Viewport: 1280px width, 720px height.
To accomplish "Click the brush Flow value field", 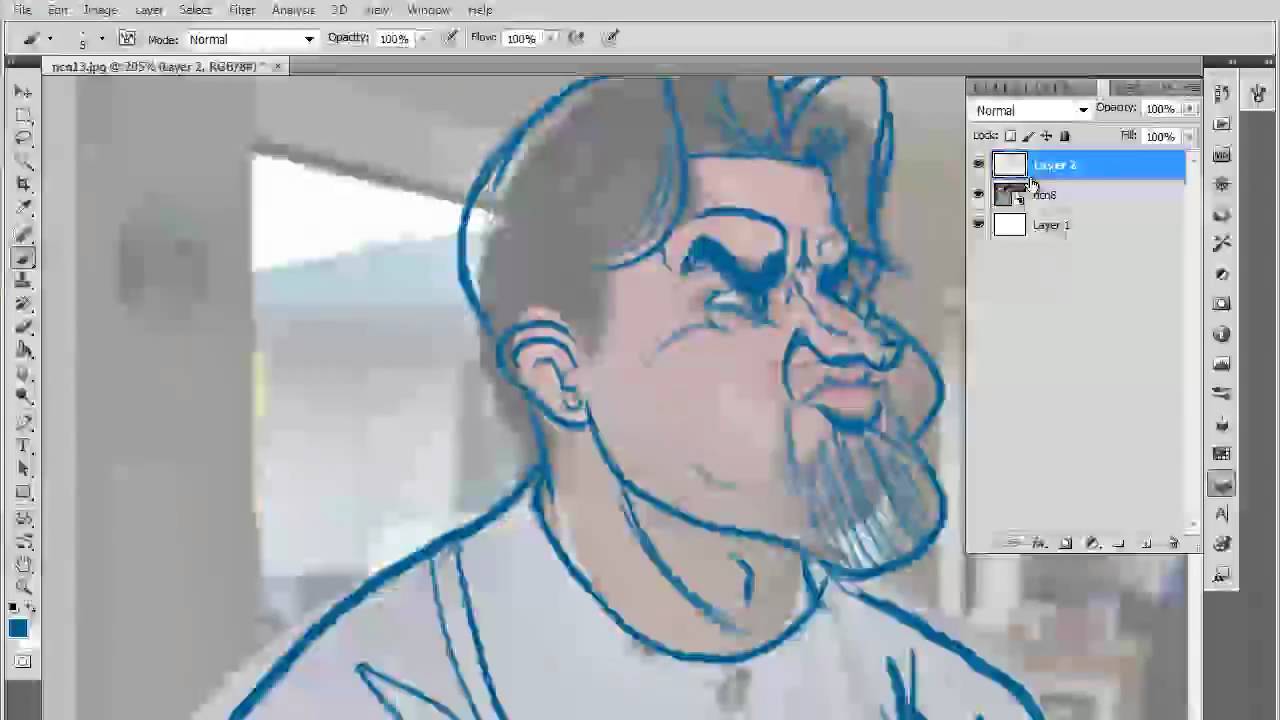I will (521, 38).
